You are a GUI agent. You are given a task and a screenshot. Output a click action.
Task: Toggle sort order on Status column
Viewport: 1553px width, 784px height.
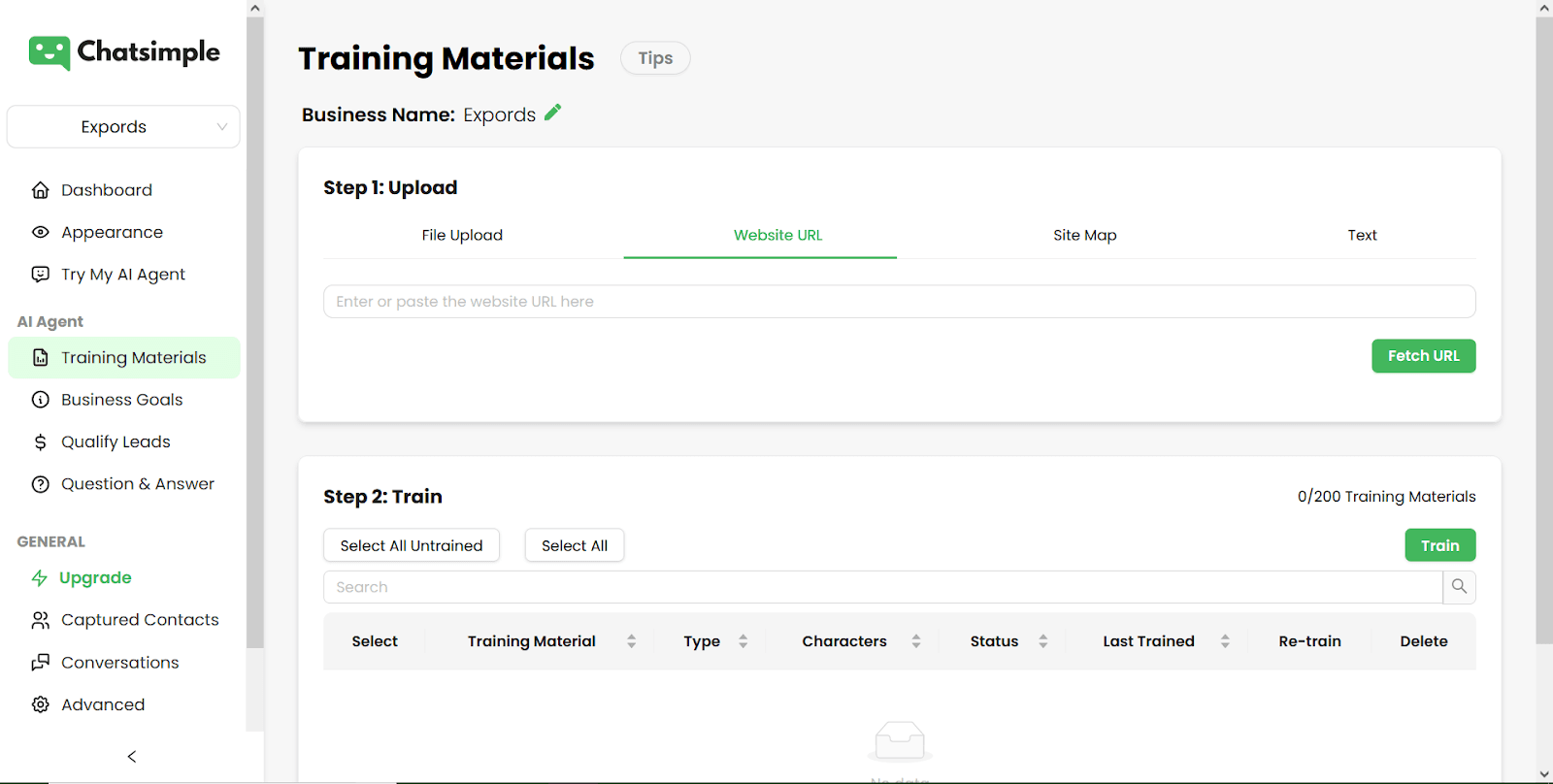tap(1042, 641)
